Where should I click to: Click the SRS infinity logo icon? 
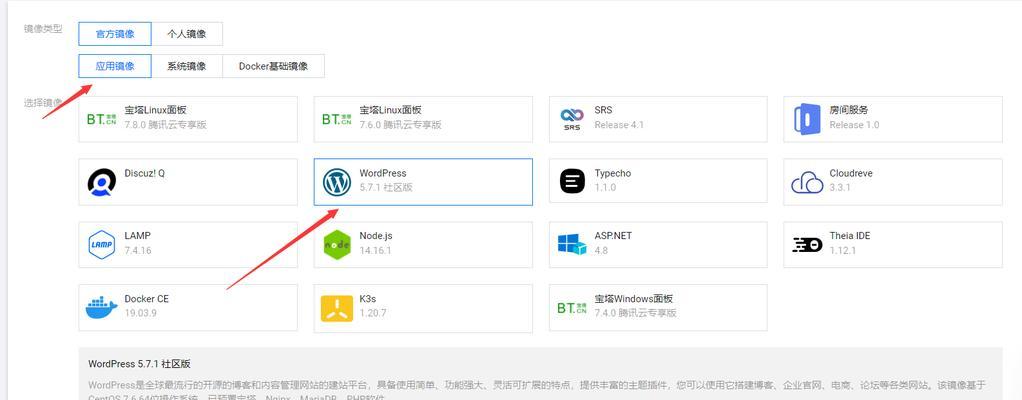572,119
